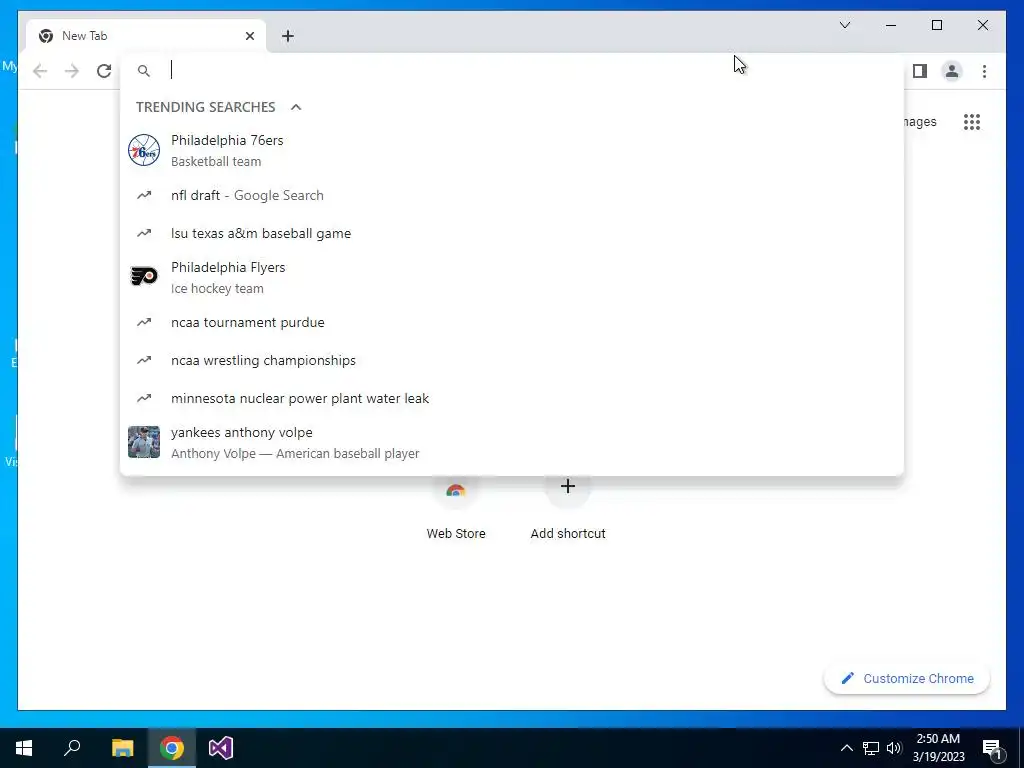This screenshot has height=768, width=1024.
Task: Select the New Tab tab
Action: pos(146,36)
